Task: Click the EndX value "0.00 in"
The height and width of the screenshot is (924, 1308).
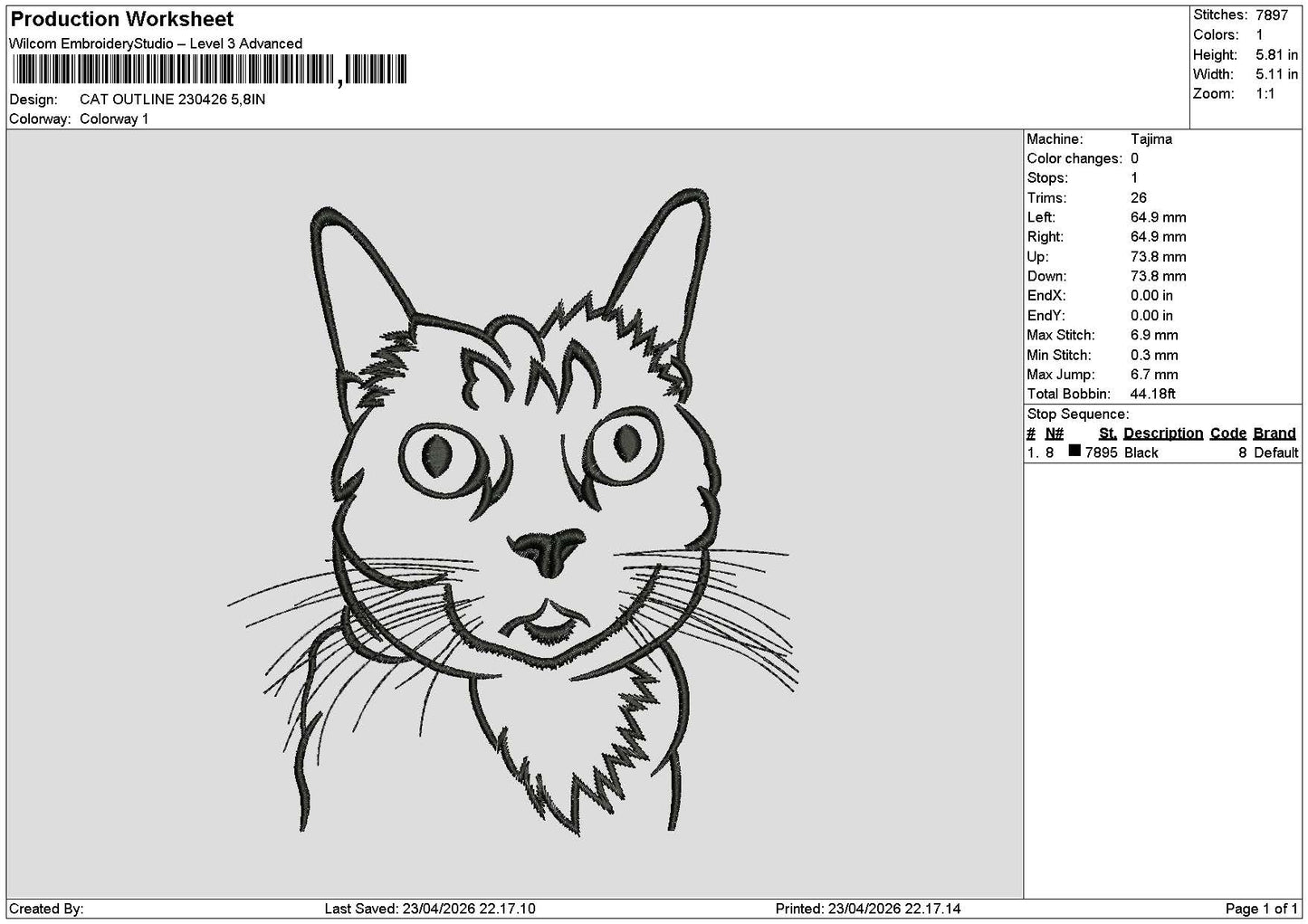Action: 1152,296
